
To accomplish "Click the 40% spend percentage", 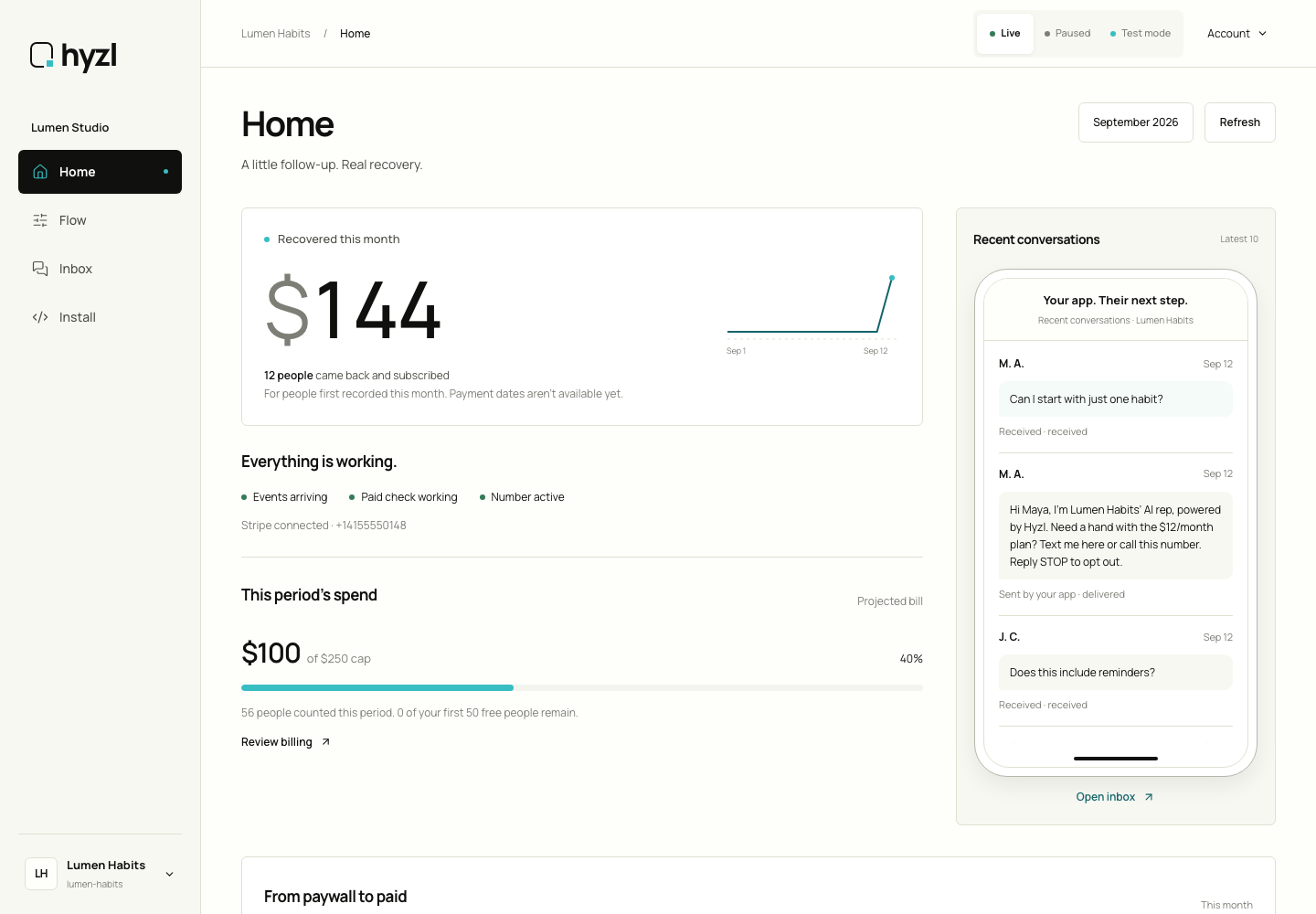I will (x=911, y=659).
